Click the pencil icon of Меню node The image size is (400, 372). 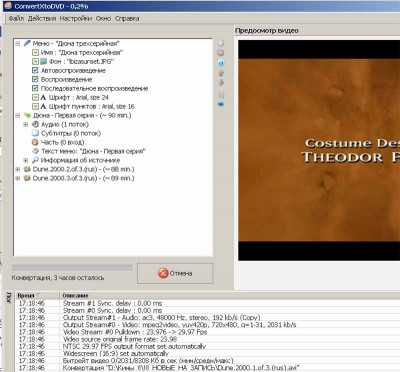[x=27, y=43]
